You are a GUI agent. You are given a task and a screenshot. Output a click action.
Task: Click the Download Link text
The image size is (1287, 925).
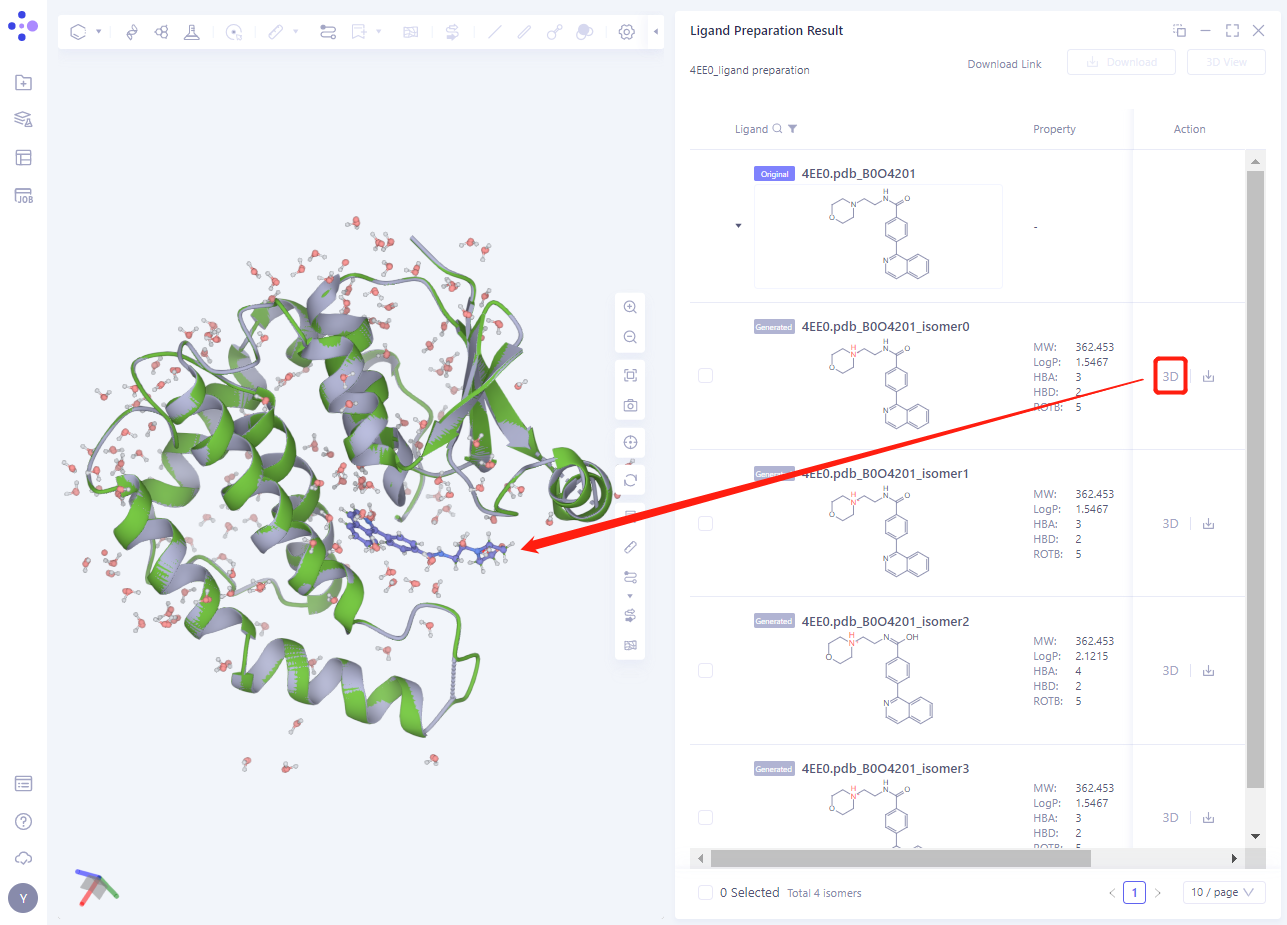[x=1004, y=64]
